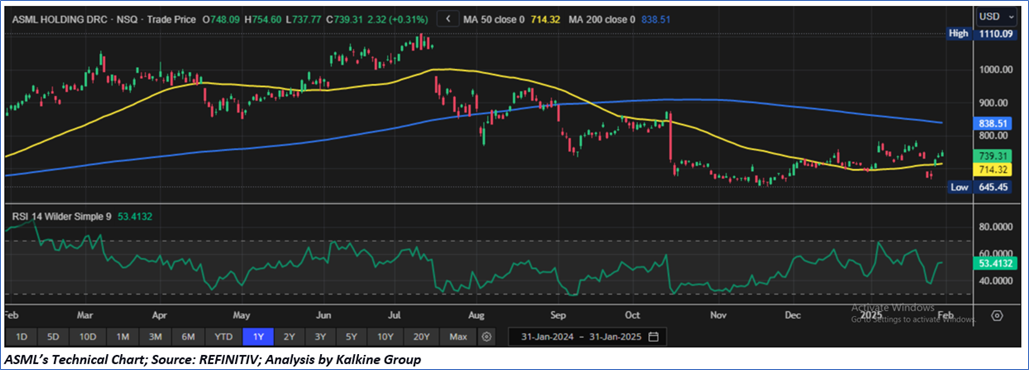Switch to the YTD time range
Viewport: 1029px width, 370px height.
click(x=223, y=337)
